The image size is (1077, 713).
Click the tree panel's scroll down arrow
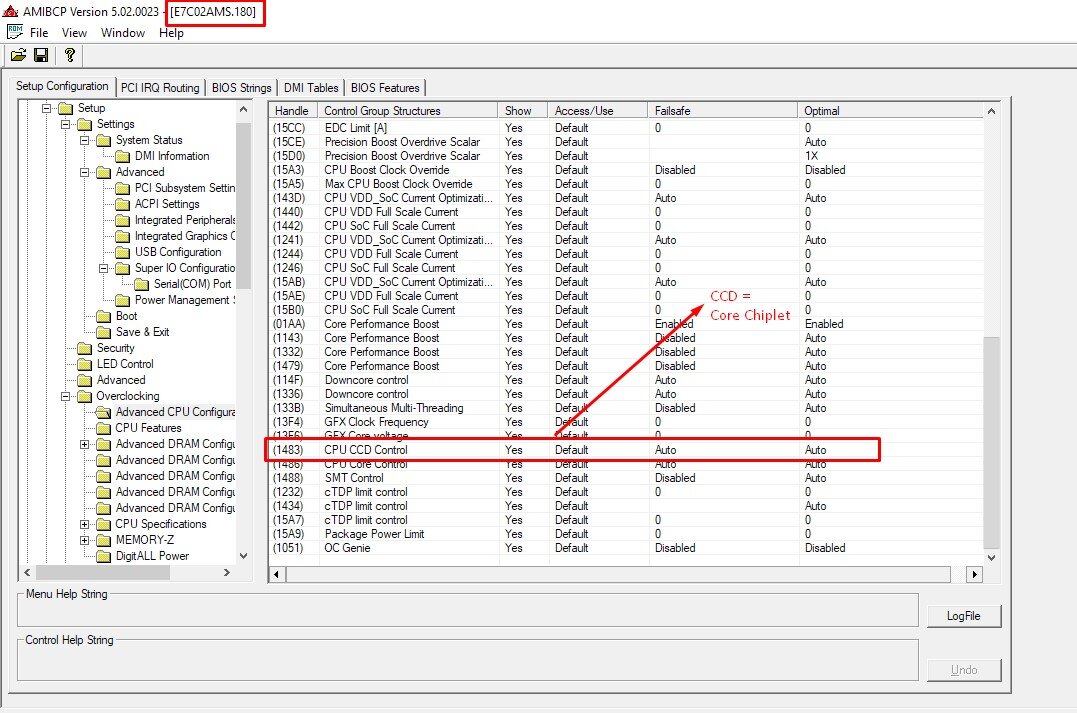pyautogui.click(x=243, y=556)
